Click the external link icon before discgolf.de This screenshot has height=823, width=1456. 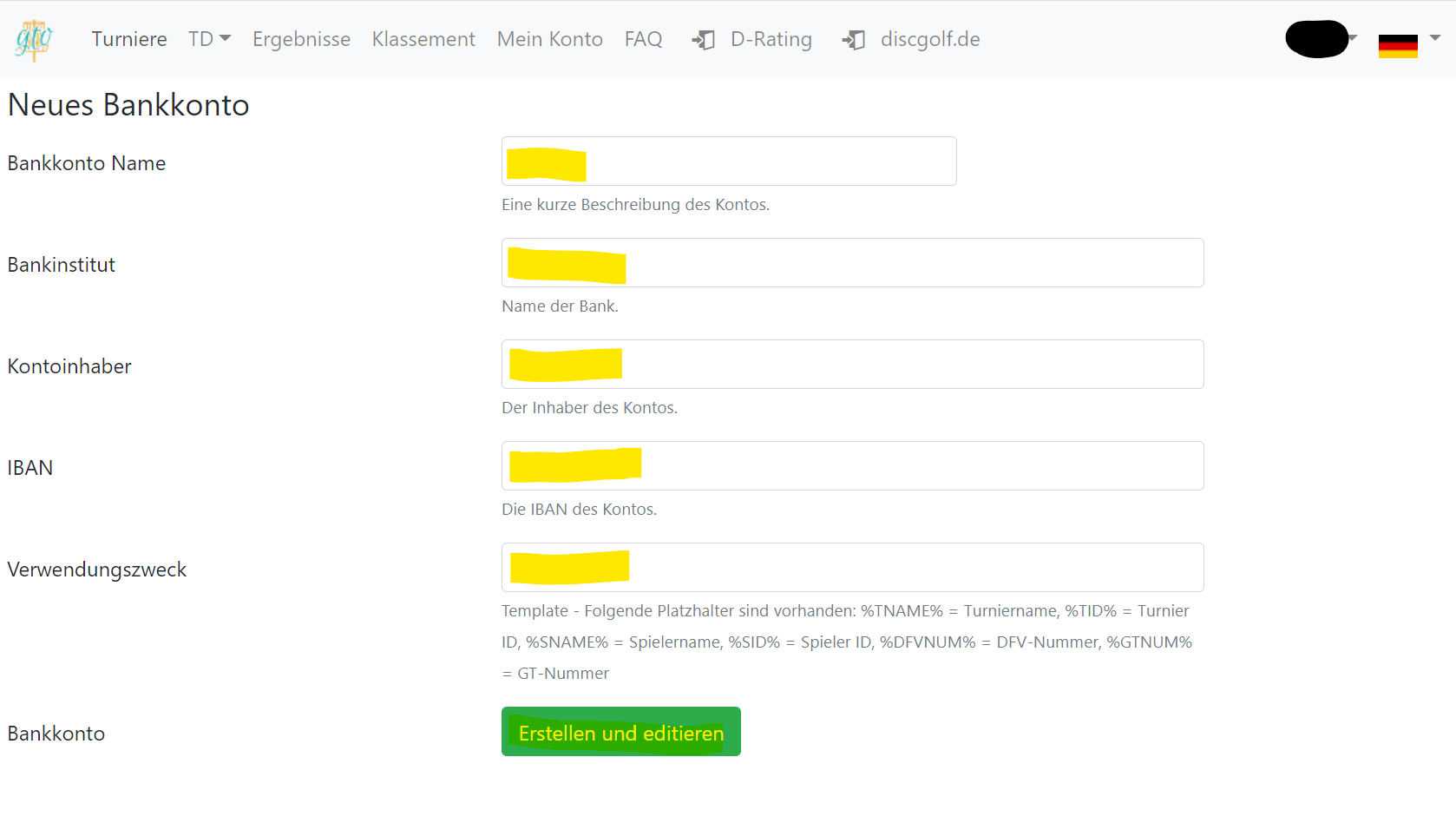click(853, 40)
